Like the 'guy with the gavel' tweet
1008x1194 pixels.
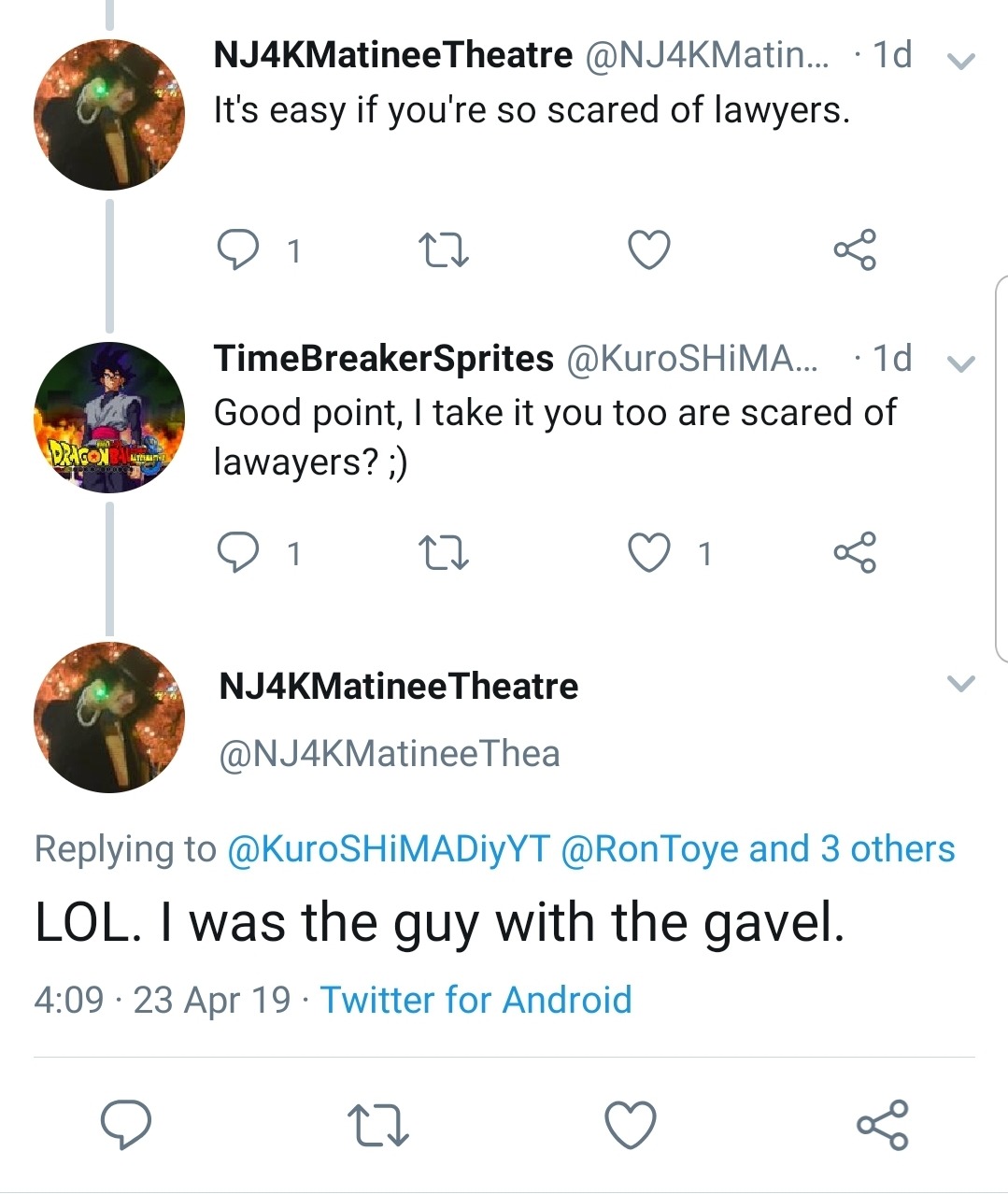coord(631,1124)
